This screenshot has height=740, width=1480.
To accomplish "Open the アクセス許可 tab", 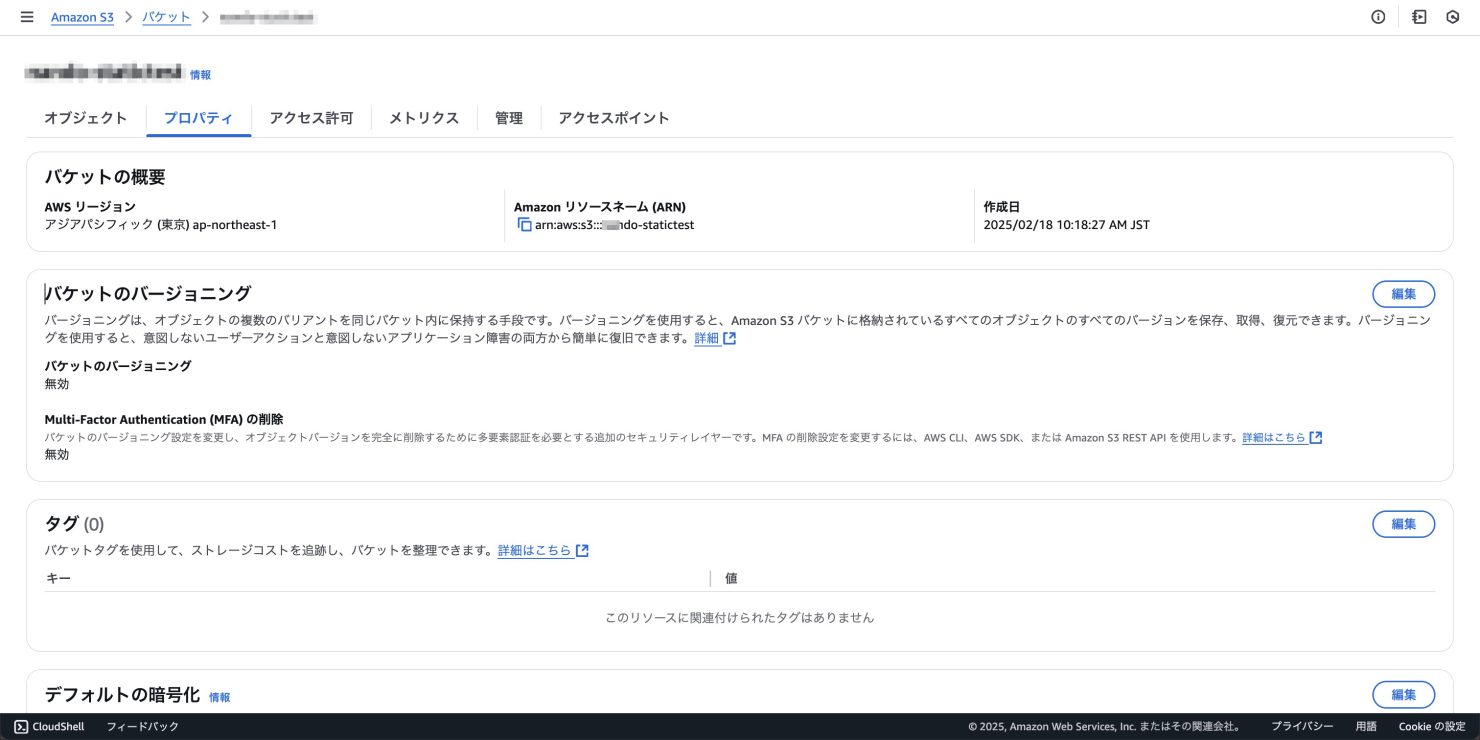I will [311, 118].
